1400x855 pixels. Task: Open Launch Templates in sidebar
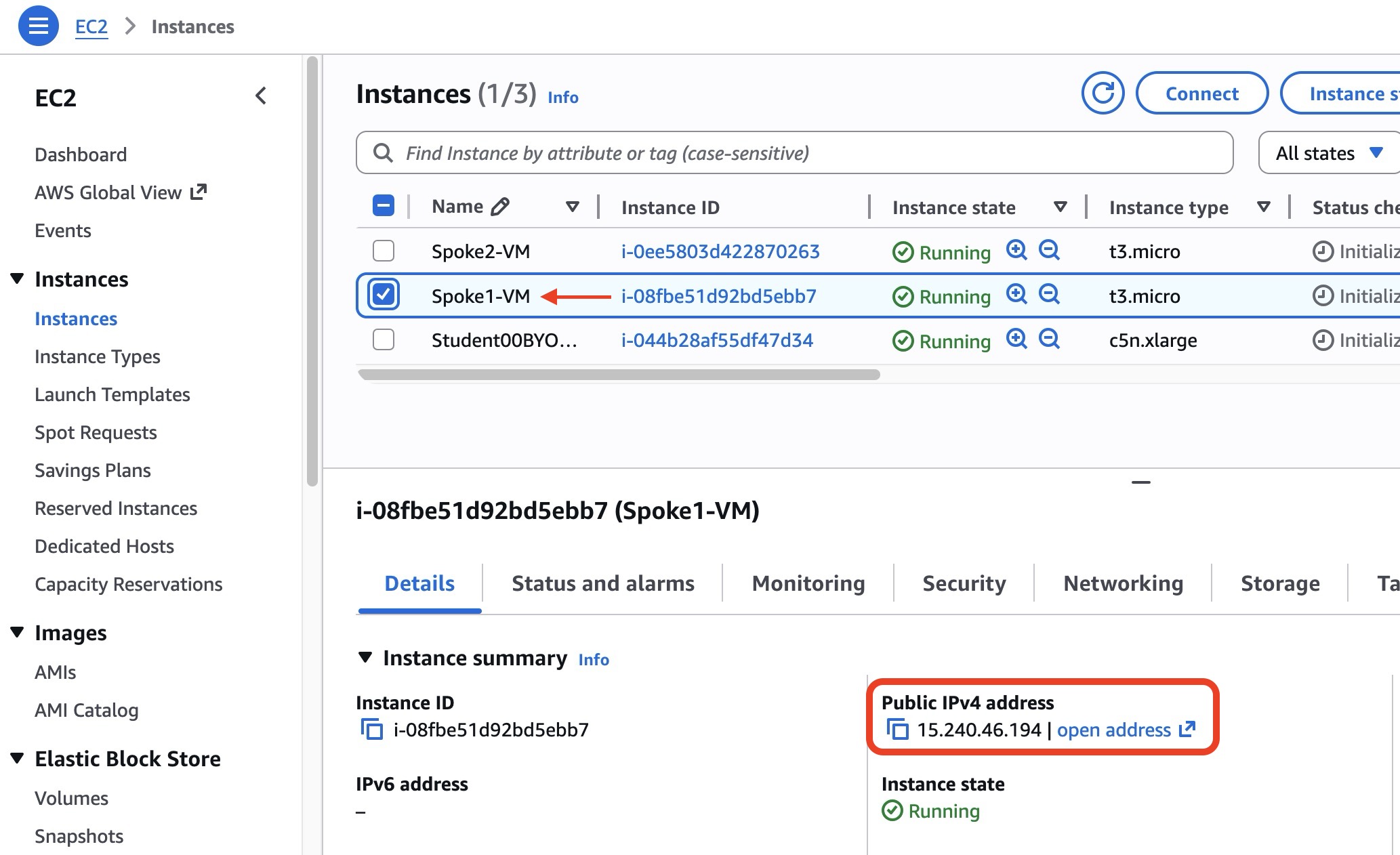click(112, 394)
